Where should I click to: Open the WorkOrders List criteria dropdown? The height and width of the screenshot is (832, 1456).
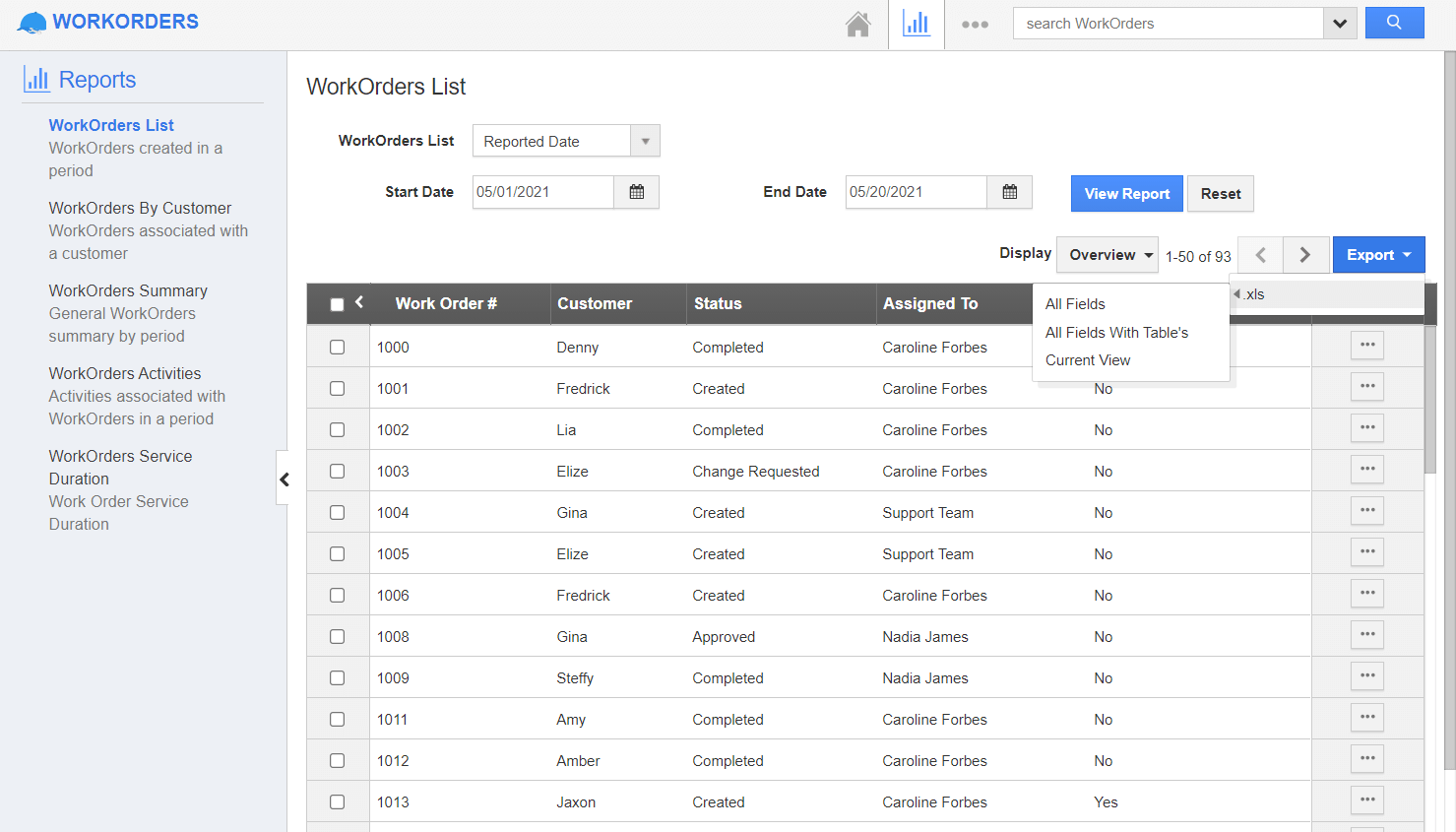point(645,141)
